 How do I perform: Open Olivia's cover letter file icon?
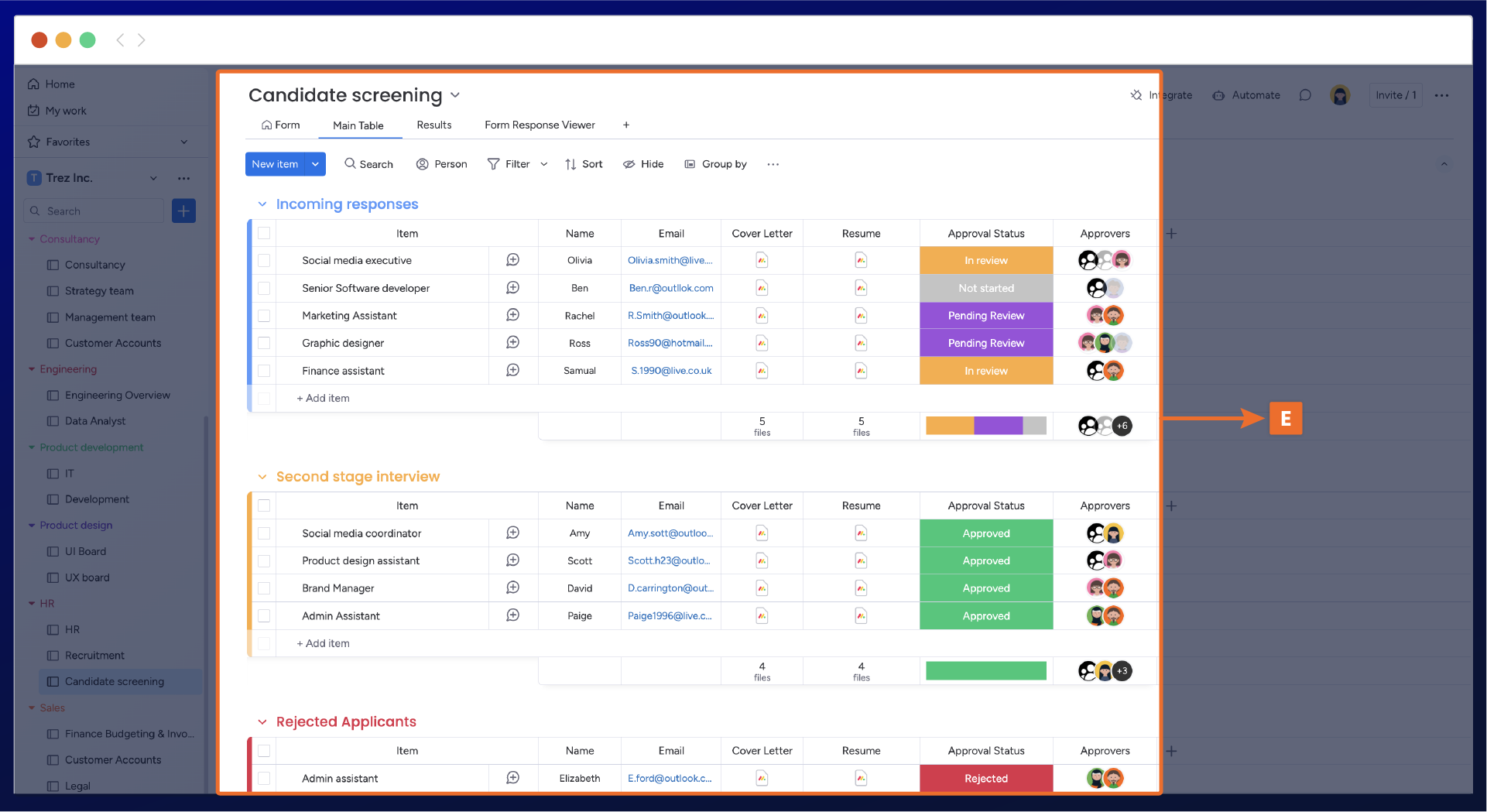(762, 260)
